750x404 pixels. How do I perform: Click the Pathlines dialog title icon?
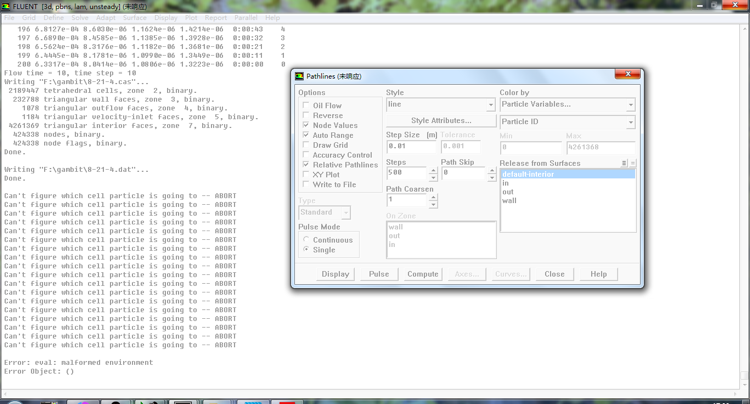click(299, 76)
